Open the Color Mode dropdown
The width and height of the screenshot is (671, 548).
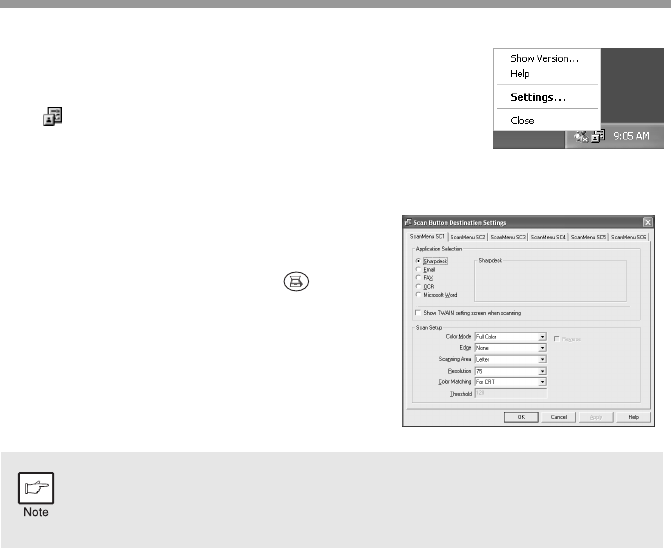click(541, 338)
